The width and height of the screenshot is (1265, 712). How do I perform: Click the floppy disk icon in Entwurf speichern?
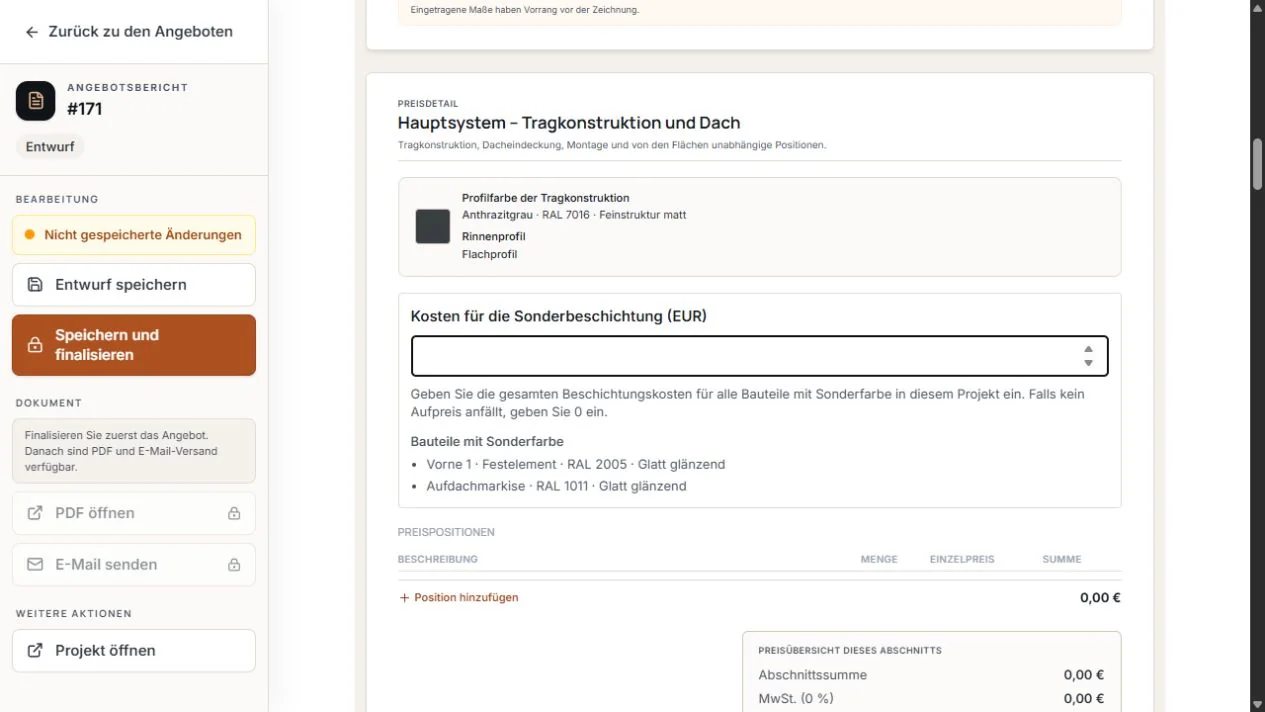(x=35, y=285)
